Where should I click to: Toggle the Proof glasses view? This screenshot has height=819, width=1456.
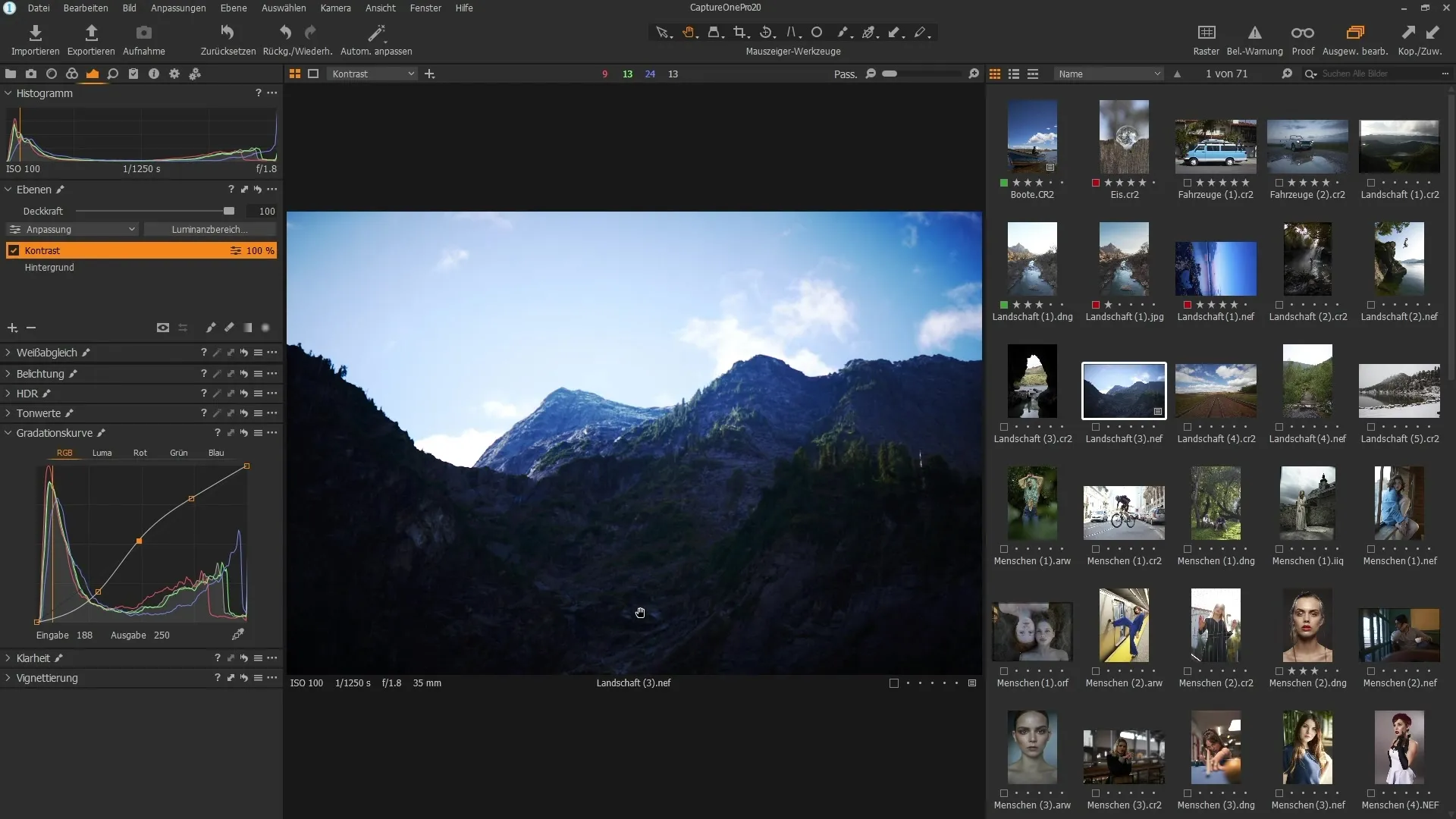[1303, 33]
